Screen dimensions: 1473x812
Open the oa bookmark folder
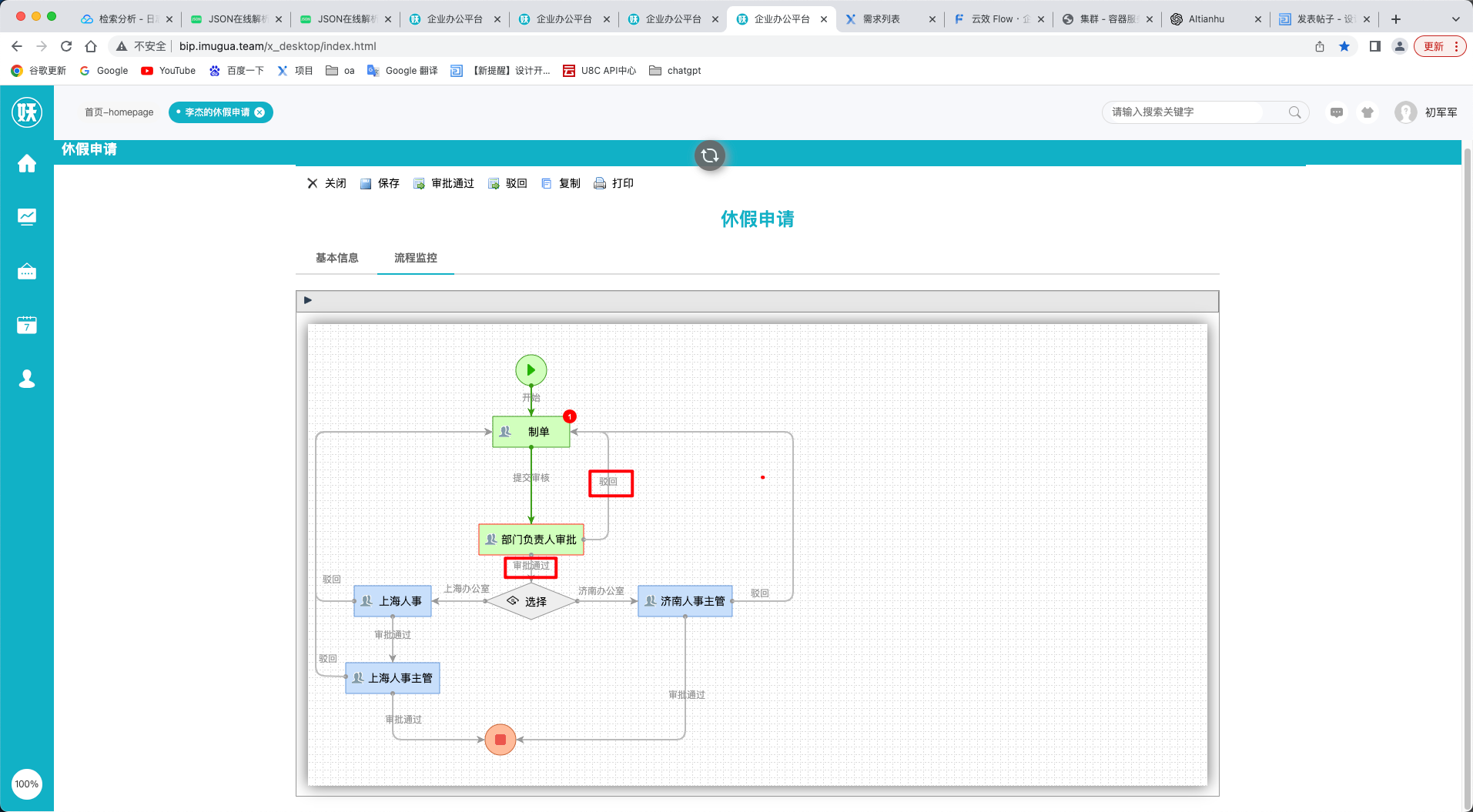tap(340, 71)
